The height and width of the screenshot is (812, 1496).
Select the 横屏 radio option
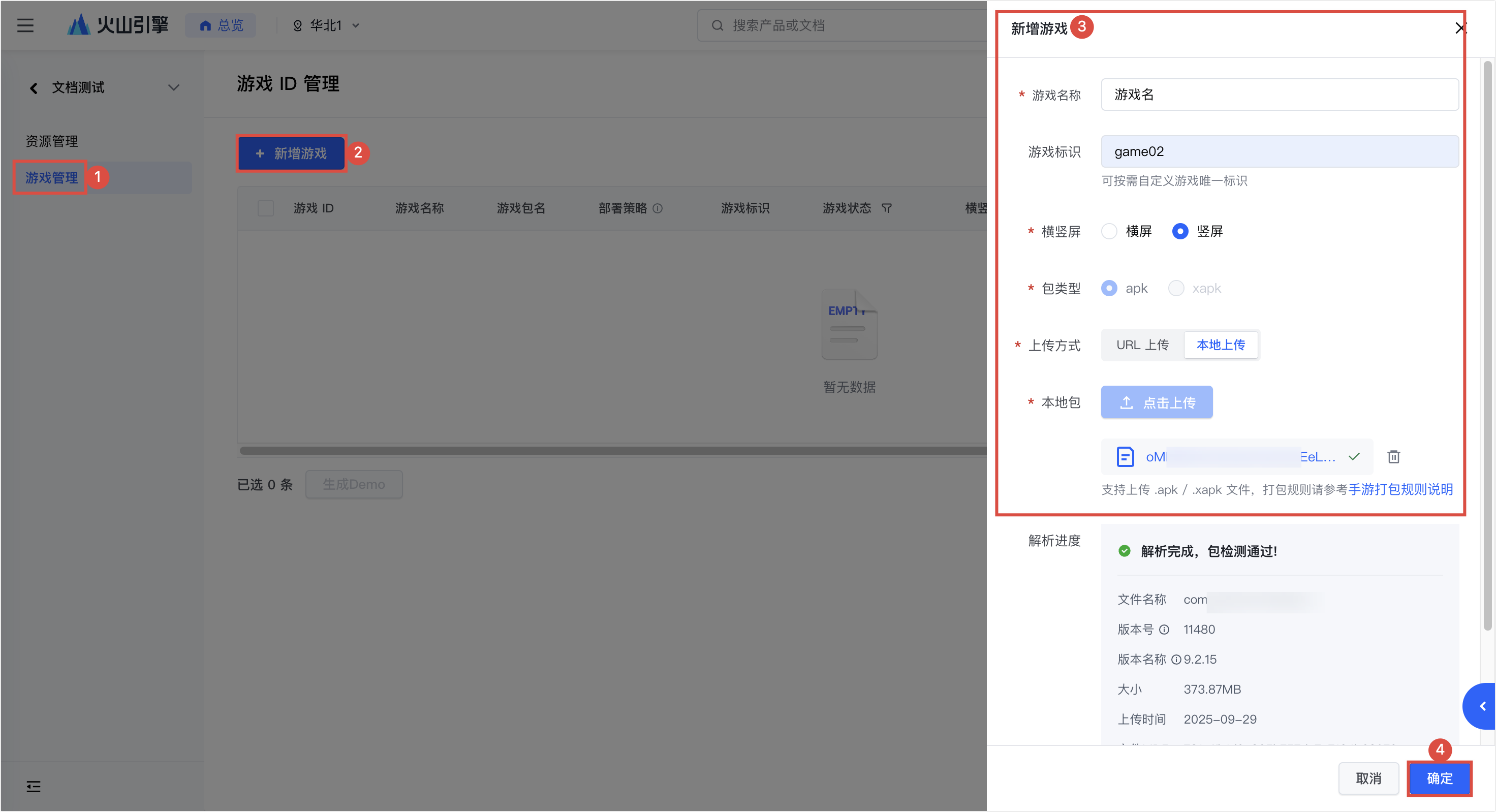pos(1109,231)
